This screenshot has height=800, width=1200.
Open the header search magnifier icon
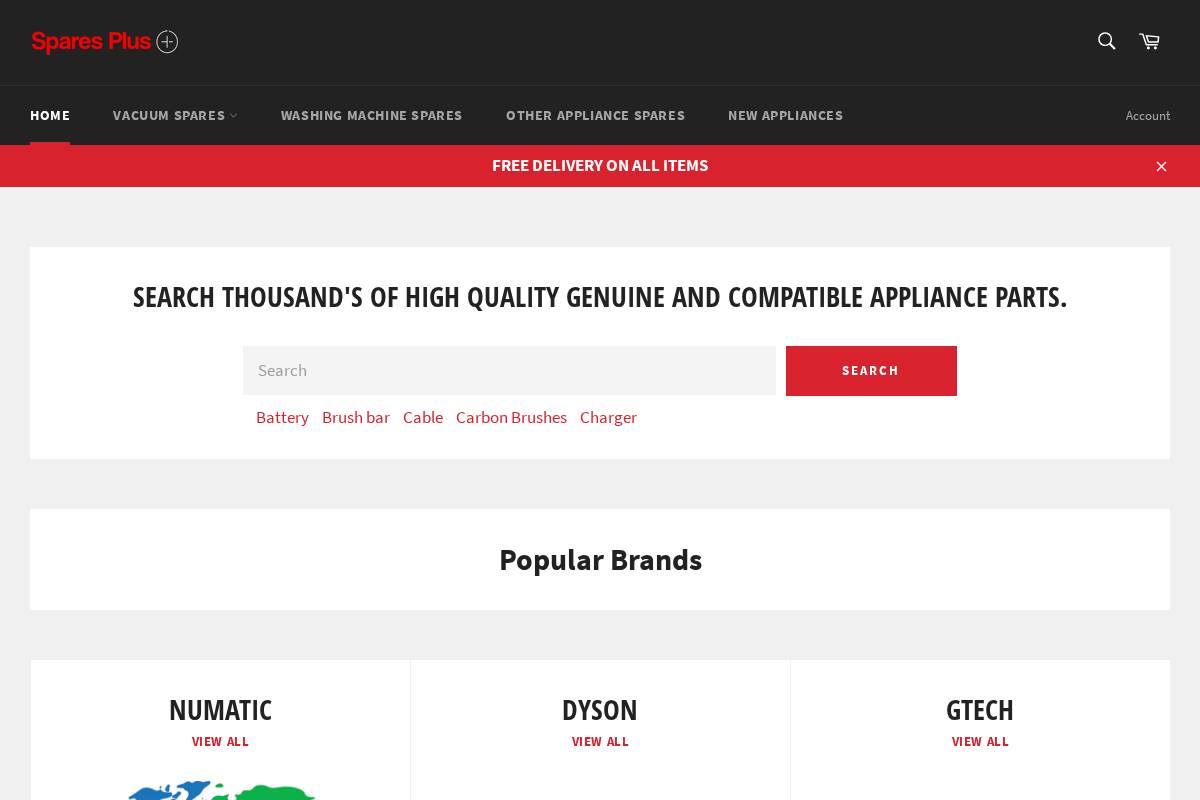(x=1106, y=41)
